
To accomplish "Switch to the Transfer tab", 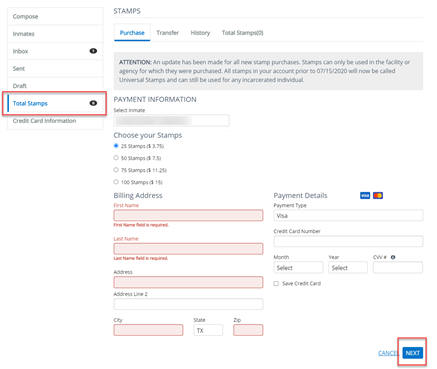I will point(168,33).
